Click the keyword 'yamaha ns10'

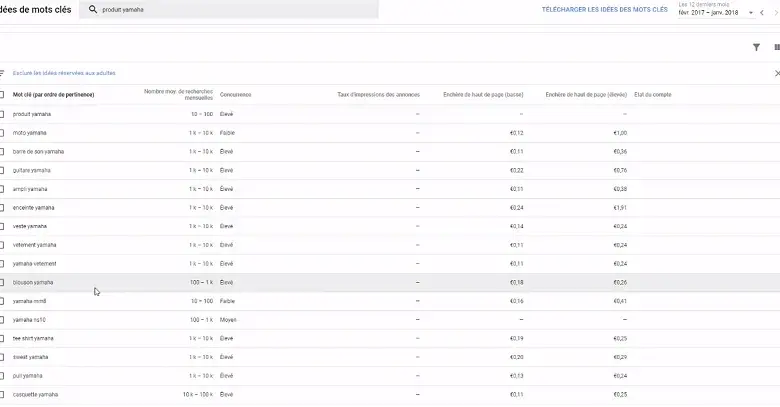click(x=29, y=320)
